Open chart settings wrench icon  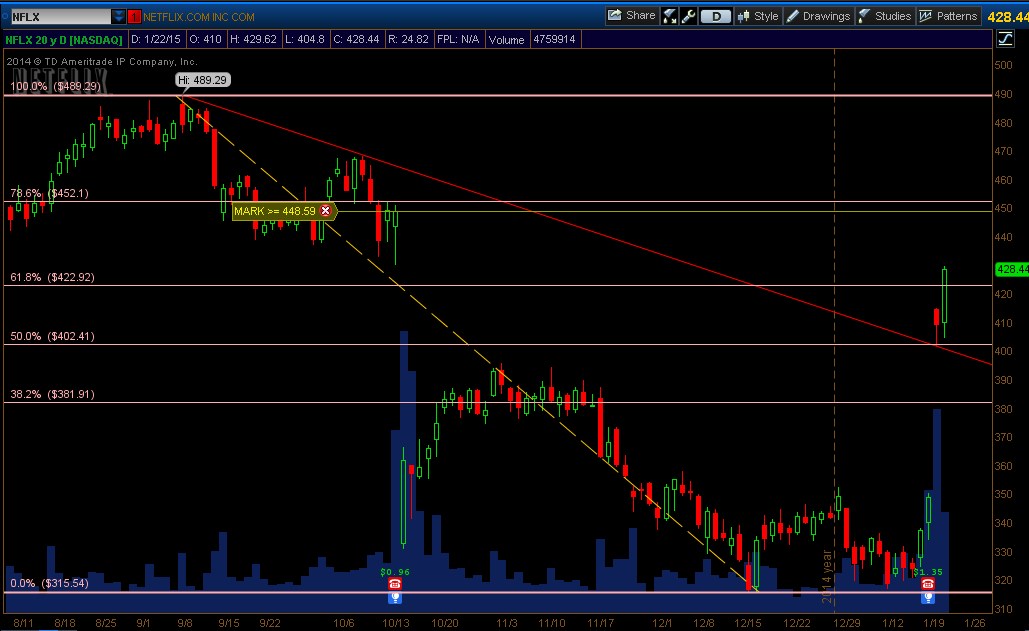(x=688, y=16)
